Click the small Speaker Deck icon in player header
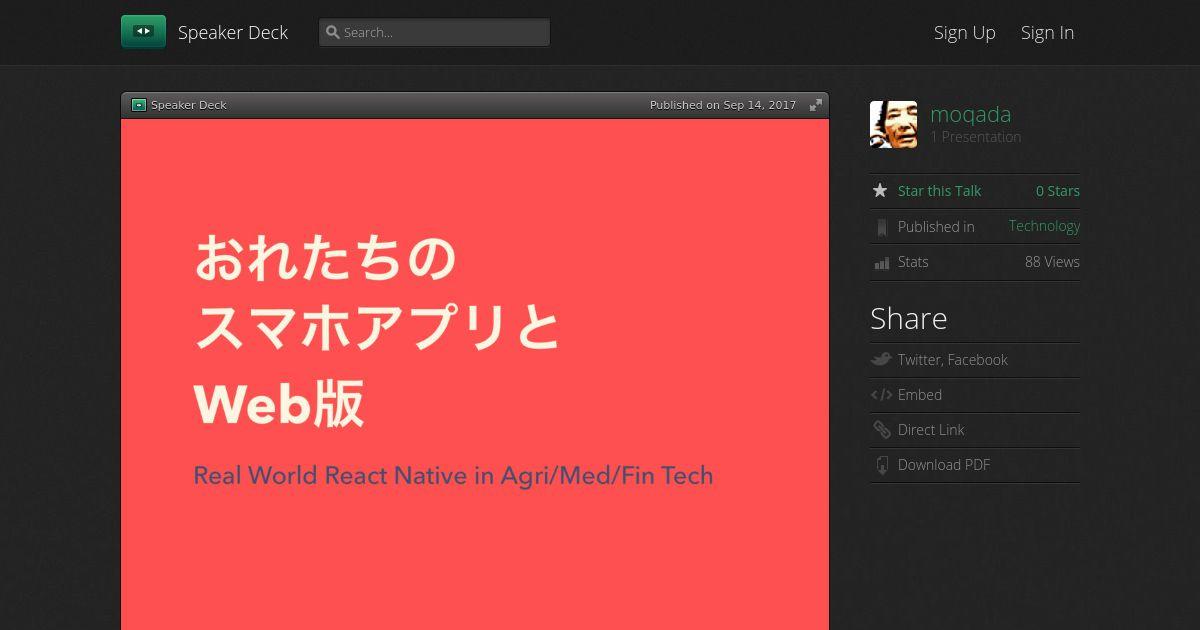This screenshot has height=630, width=1200. pos(139,105)
